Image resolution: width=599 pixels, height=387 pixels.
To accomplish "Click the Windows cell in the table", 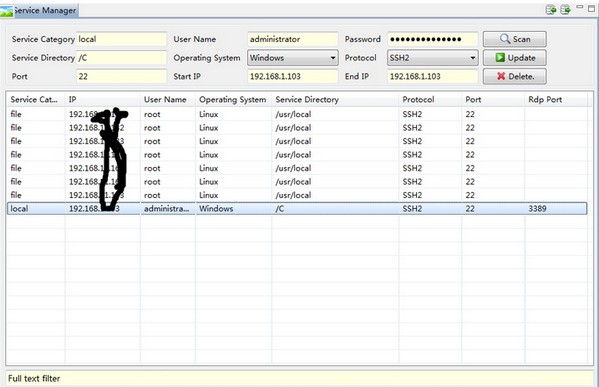I will click(x=233, y=209).
